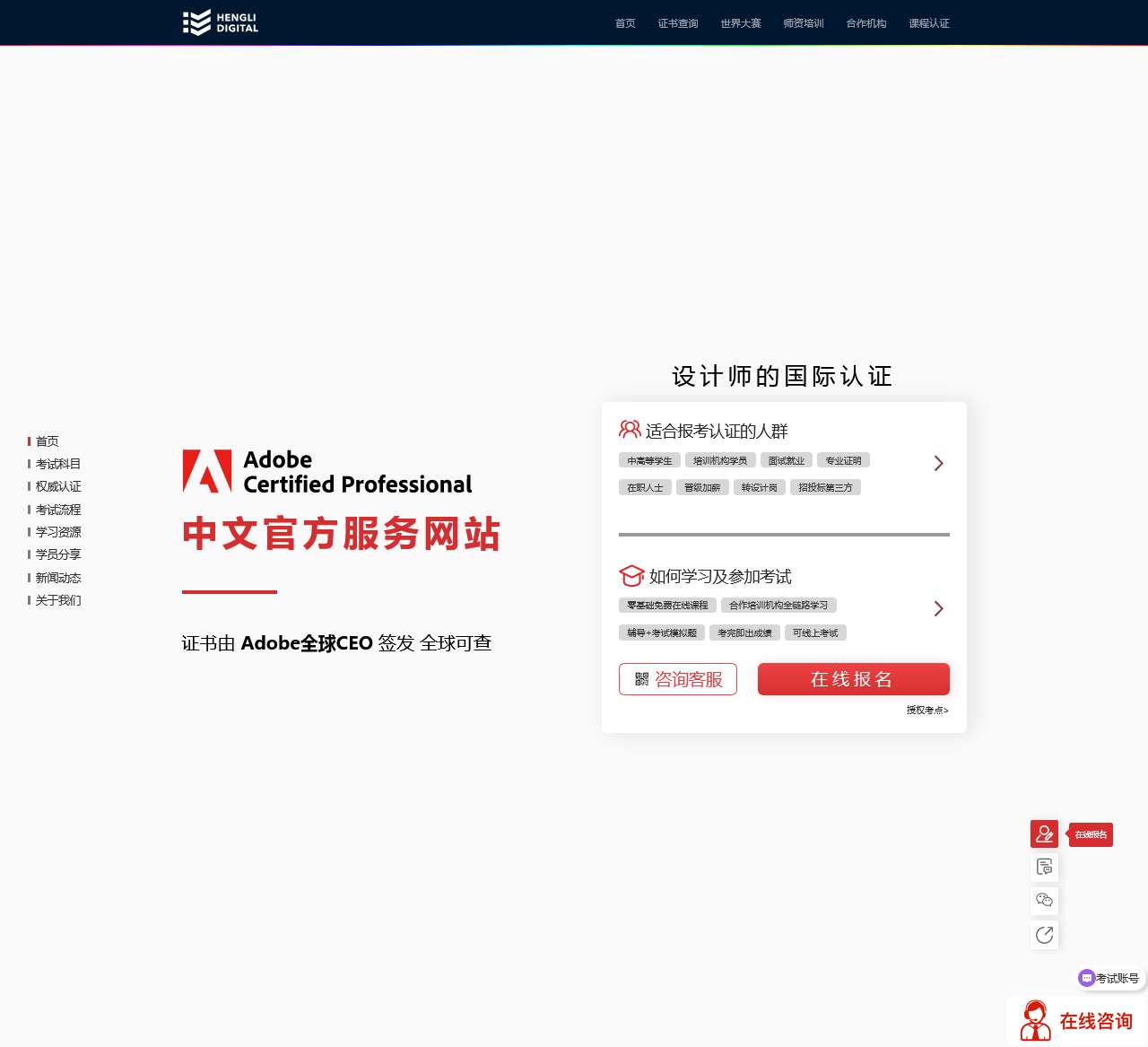This screenshot has width=1148, height=1047.
Task: Click the 咨询客服 QR code button
Action: pos(677,679)
